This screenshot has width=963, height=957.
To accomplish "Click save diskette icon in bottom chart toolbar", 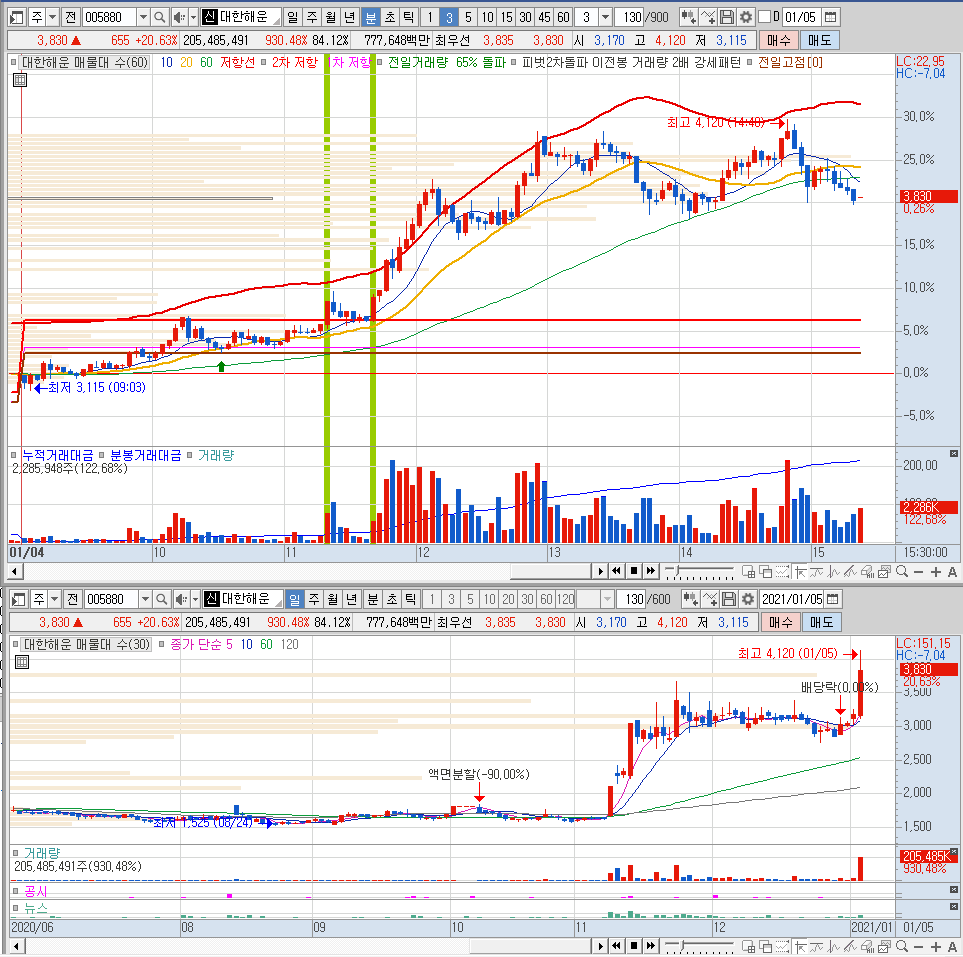I will point(729,599).
